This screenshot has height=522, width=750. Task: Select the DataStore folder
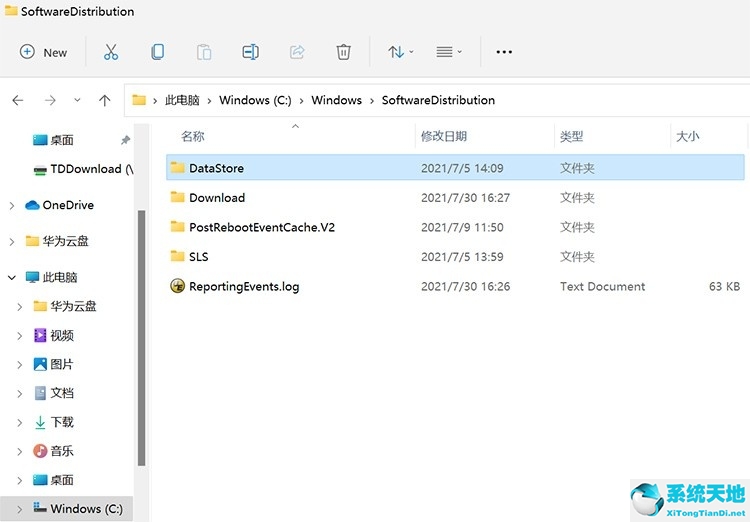coord(455,167)
